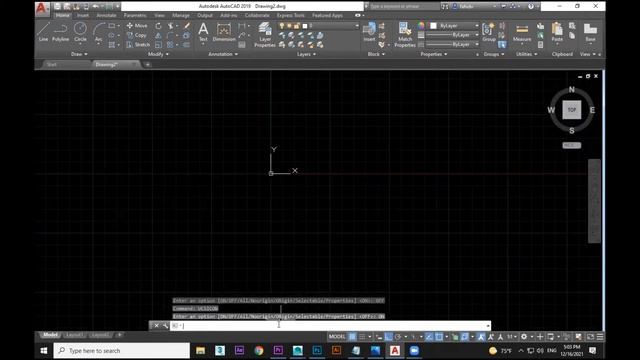Click the object color wheel swatch
This screenshot has width=640, height=360.
[x=421, y=26]
